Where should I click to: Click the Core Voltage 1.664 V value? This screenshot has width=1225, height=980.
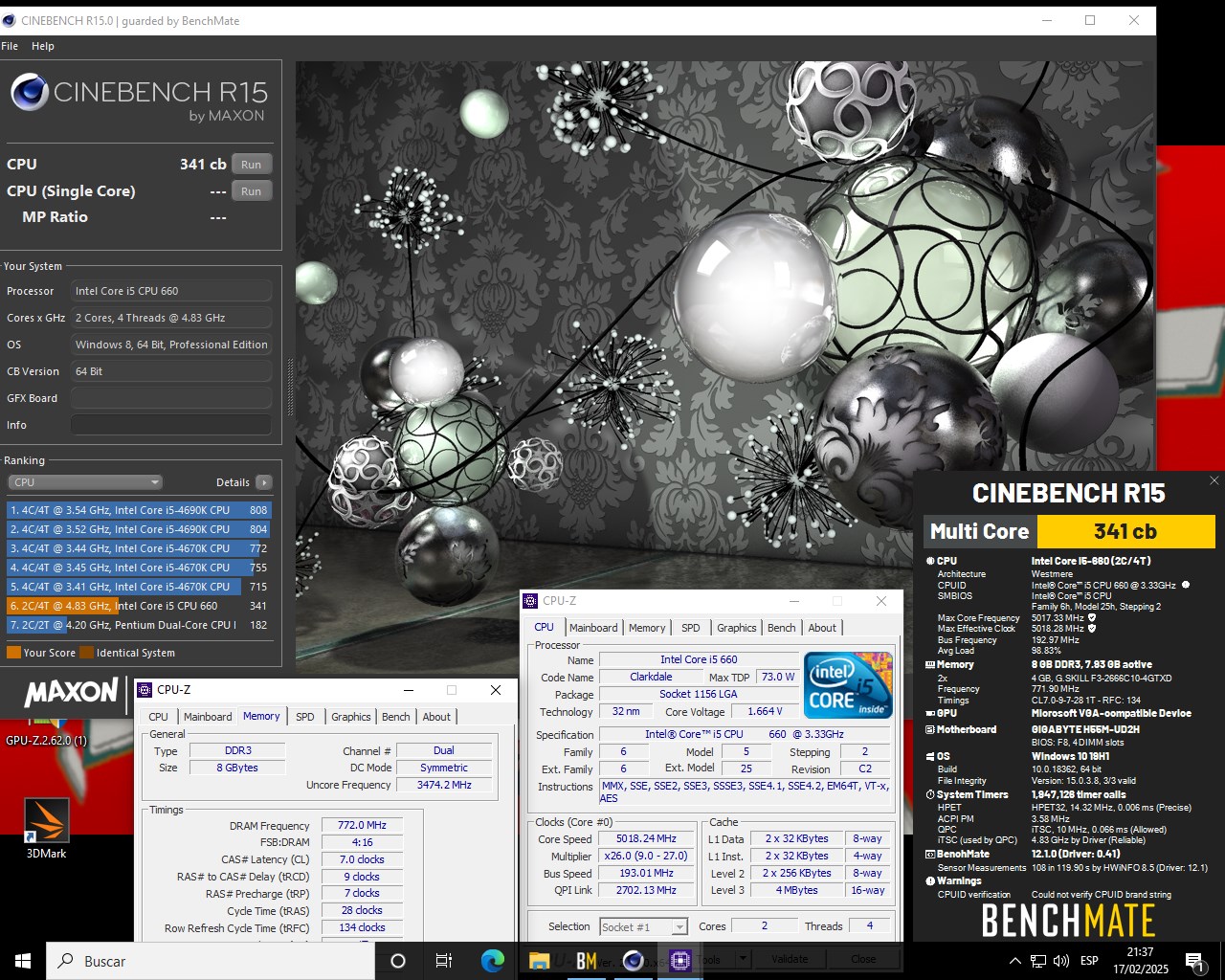click(766, 711)
